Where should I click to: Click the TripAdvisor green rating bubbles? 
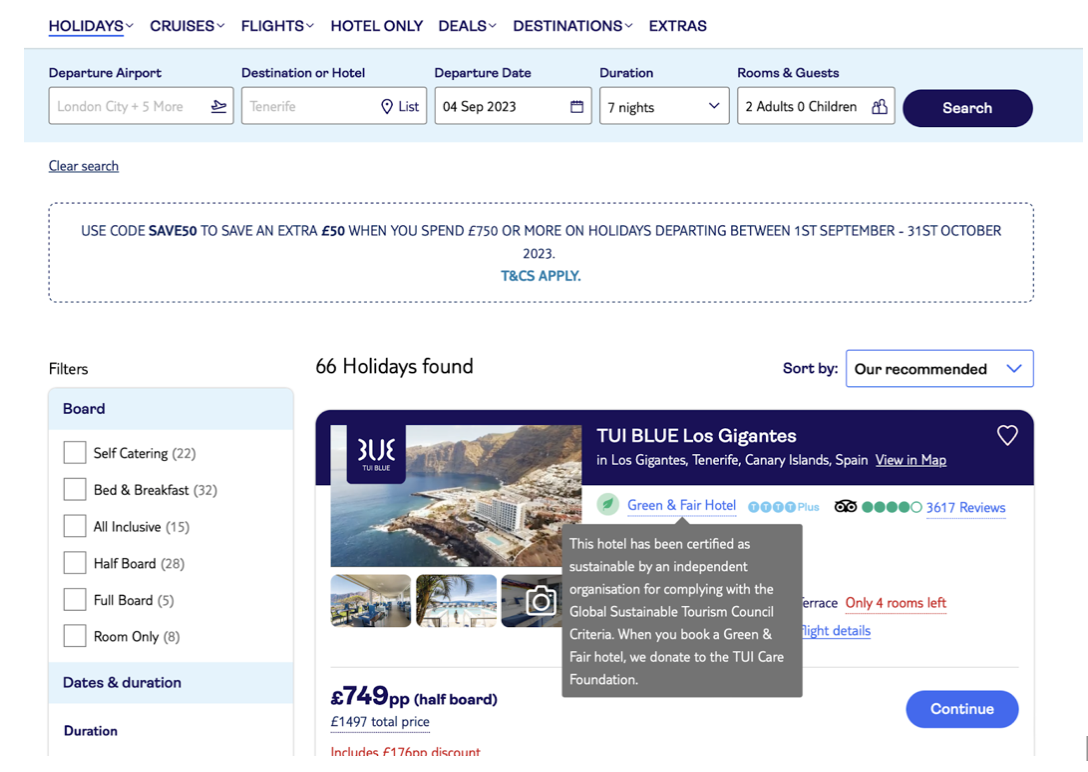click(x=892, y=507)
